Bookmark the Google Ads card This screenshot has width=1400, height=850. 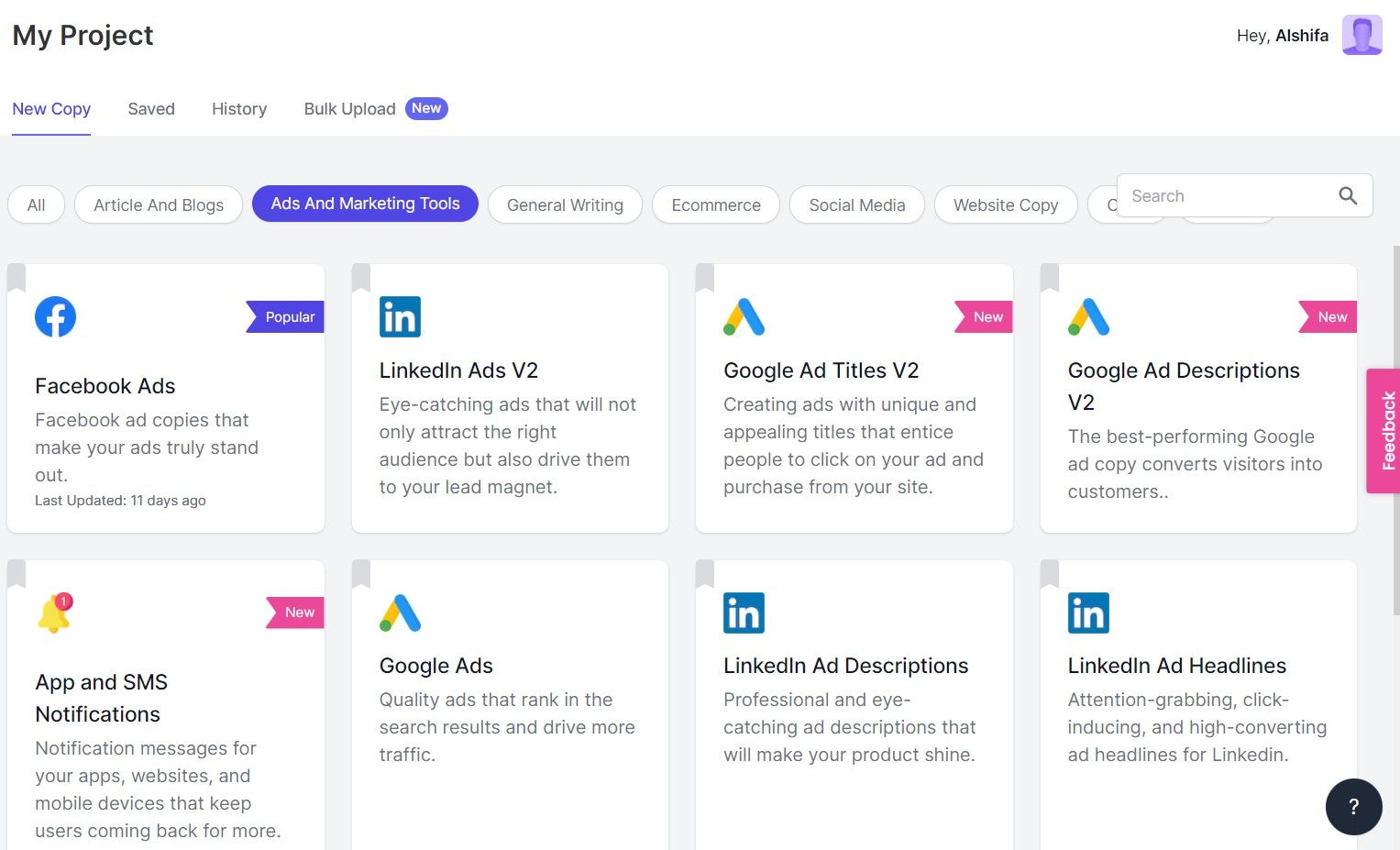(361, 574)
